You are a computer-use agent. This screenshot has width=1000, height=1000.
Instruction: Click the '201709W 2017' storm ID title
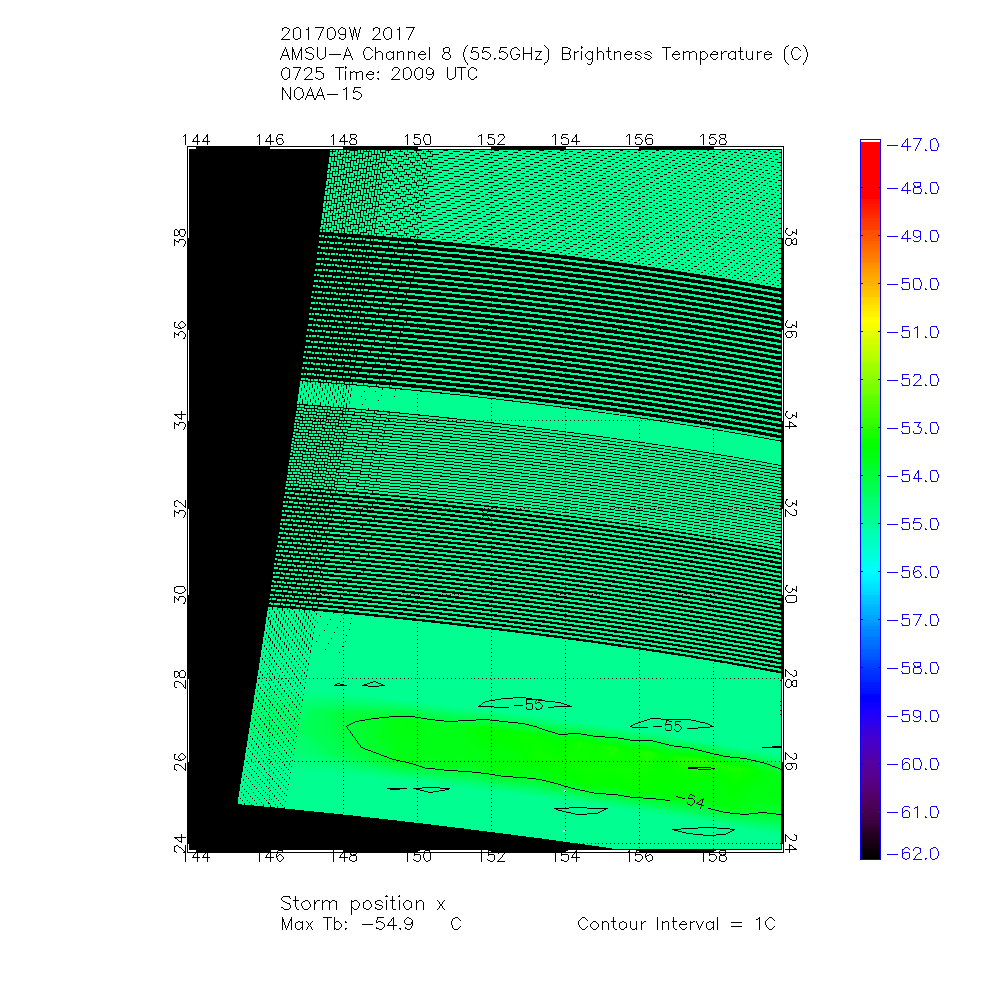tap(347, 32)
